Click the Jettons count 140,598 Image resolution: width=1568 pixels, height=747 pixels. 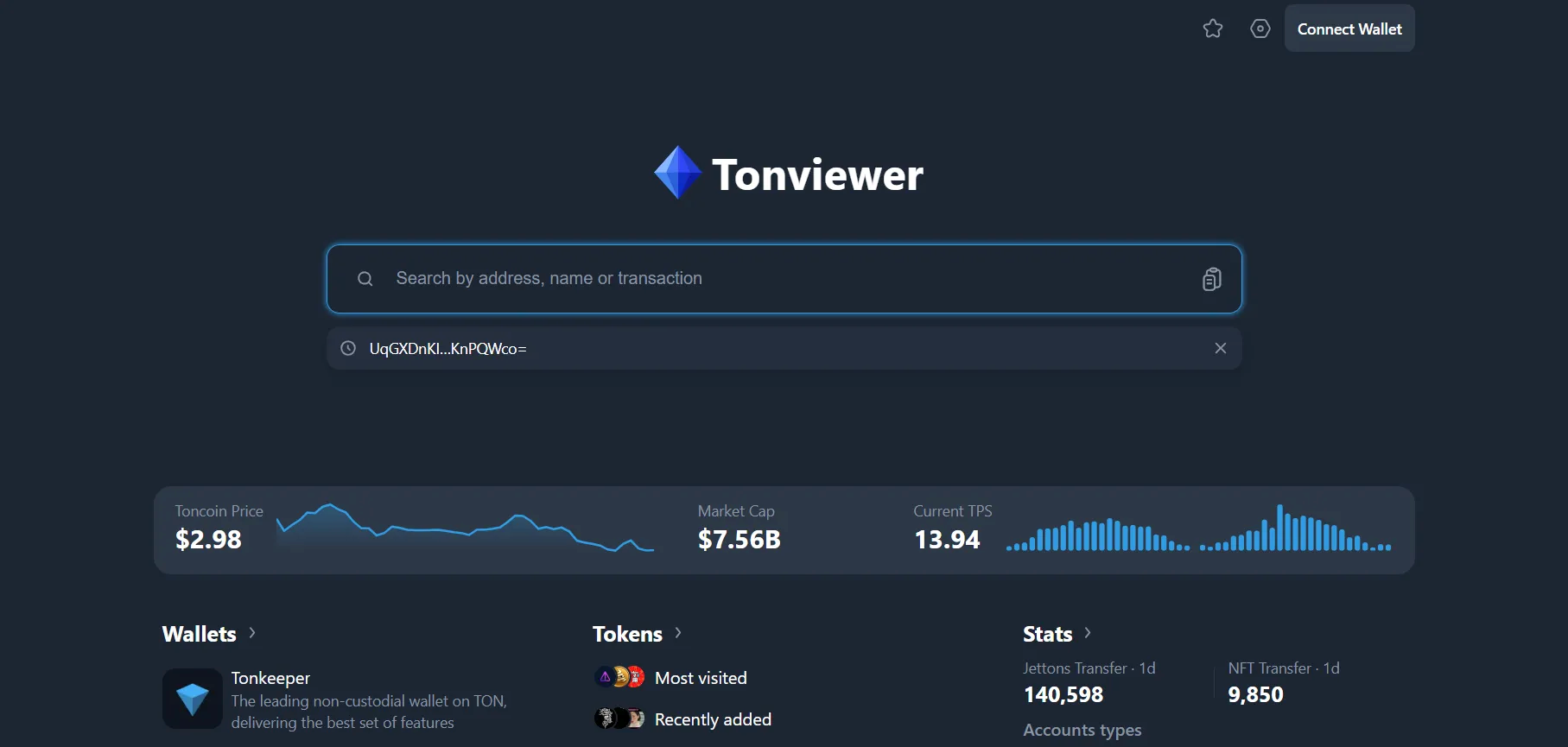[x=1063, y=695]
